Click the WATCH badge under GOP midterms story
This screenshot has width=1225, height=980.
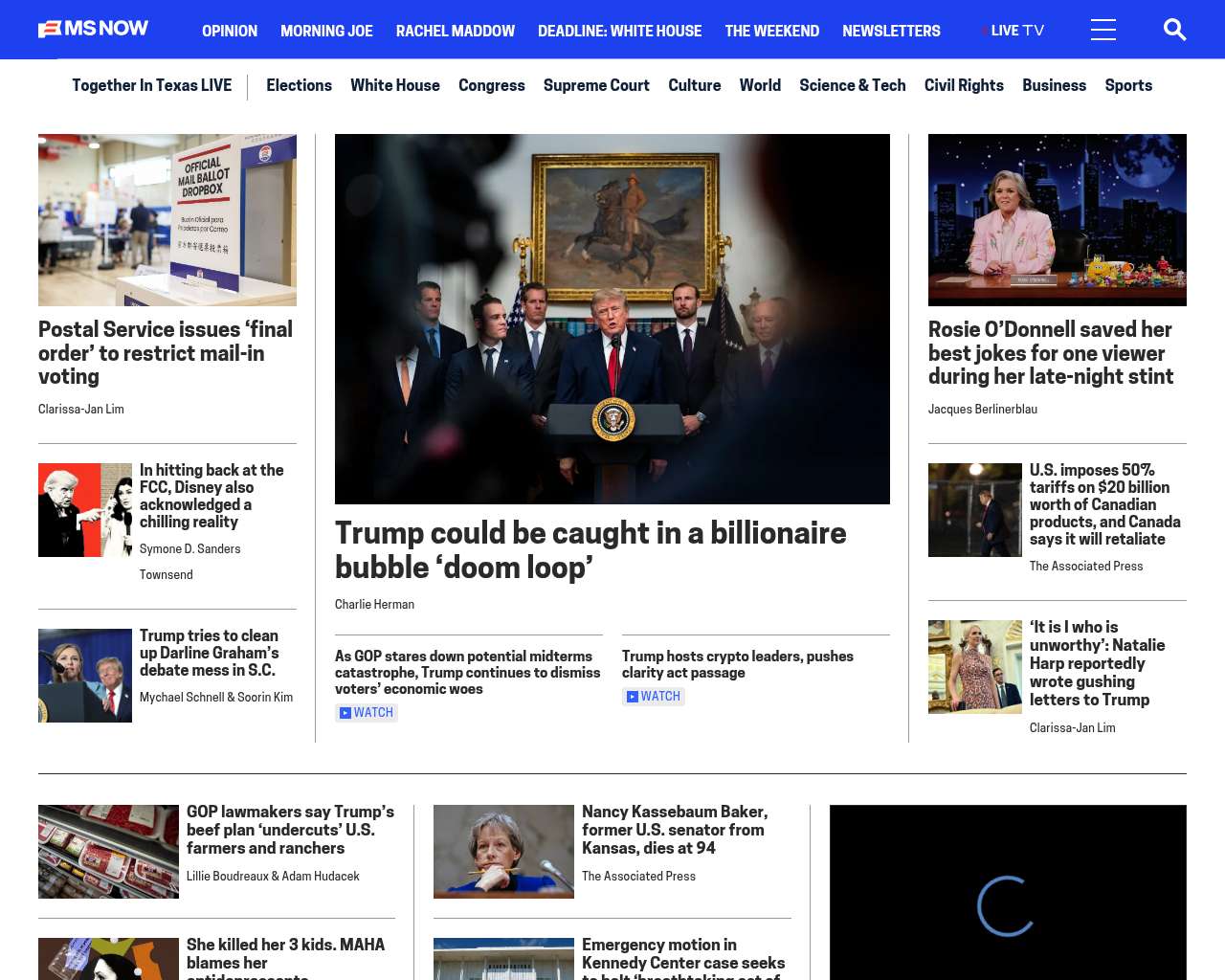coord(367,713)
